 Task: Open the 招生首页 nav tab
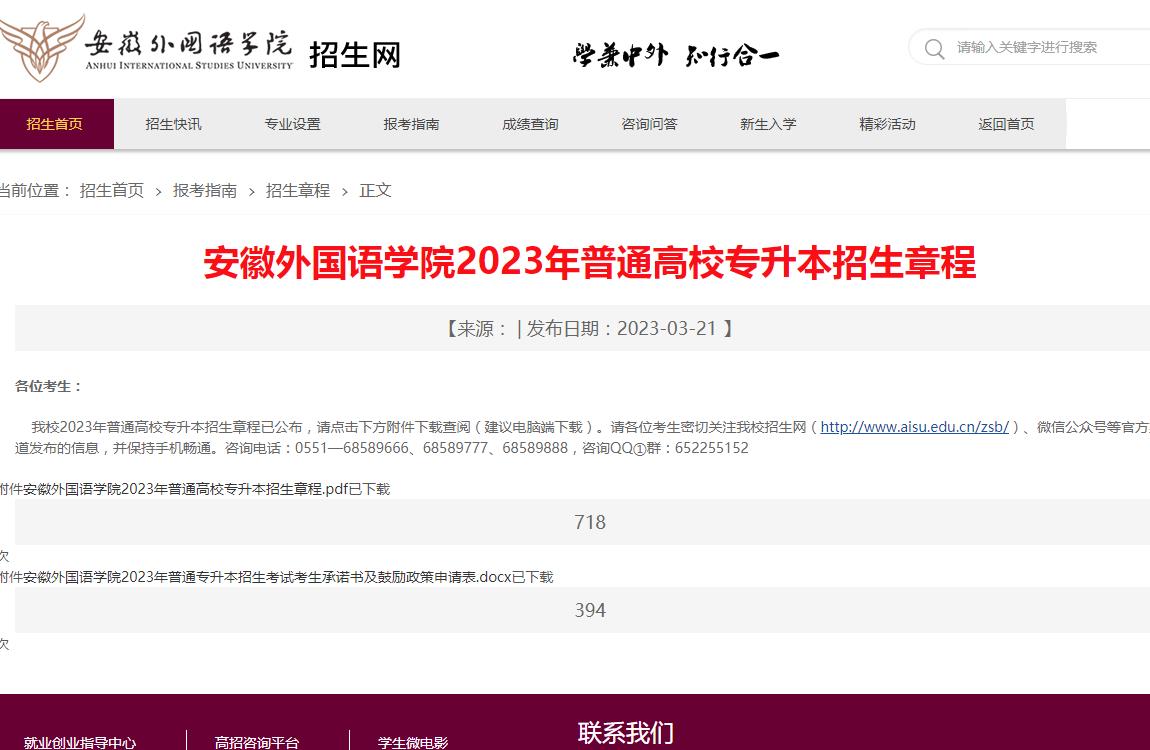click(x=55, y=124)
